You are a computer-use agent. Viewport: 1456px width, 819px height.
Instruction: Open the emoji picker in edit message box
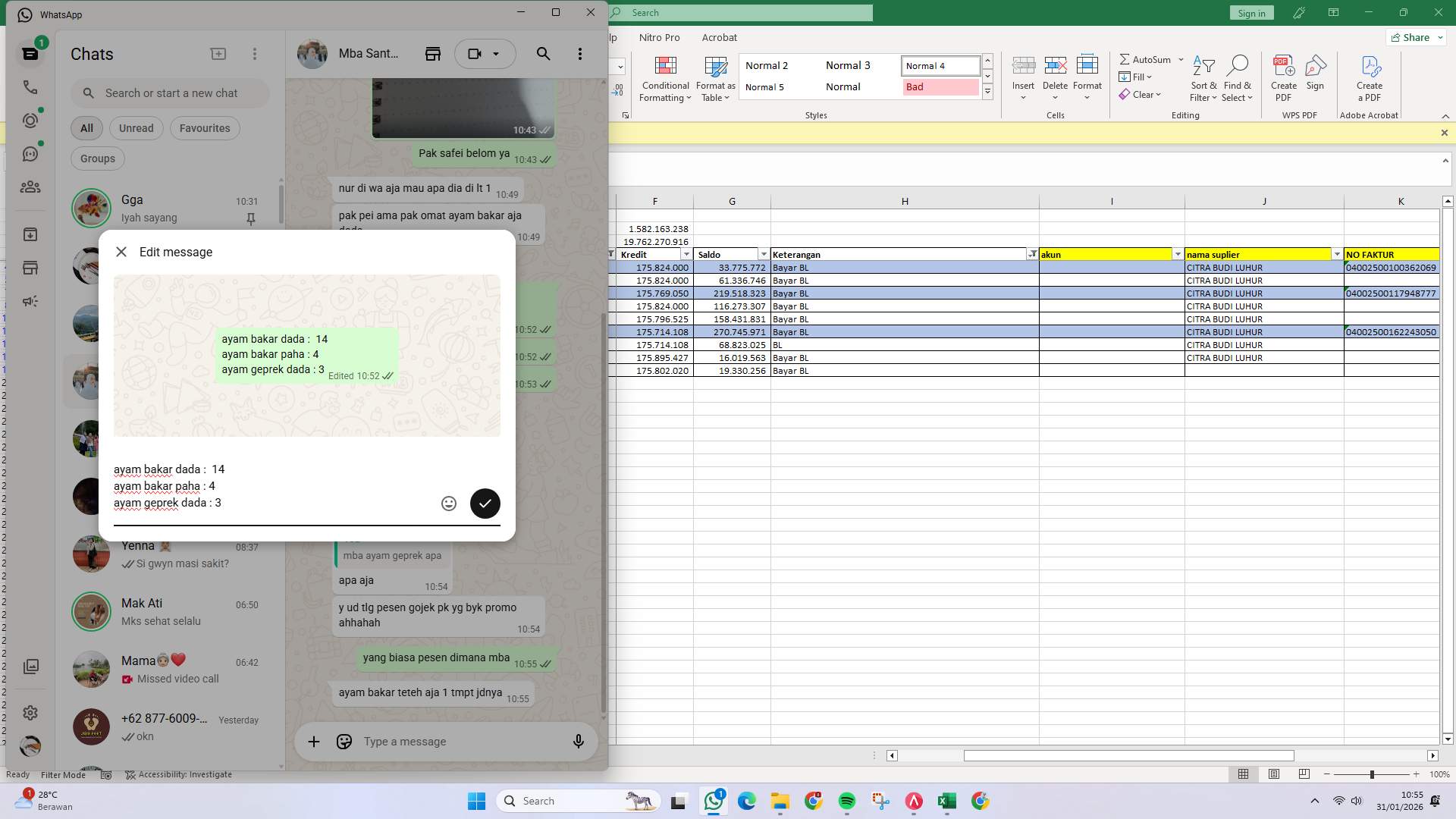(x=448, y=503)
